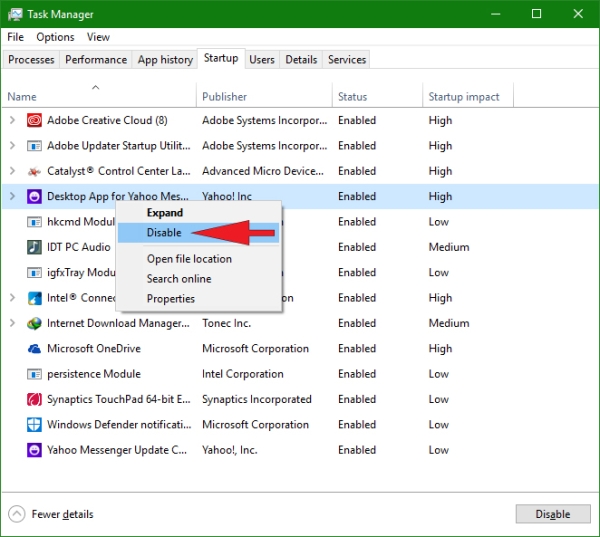The height and width of the screenshot is (537, 600).
Task: Switch to the Services tab
Action: point(347,60)
